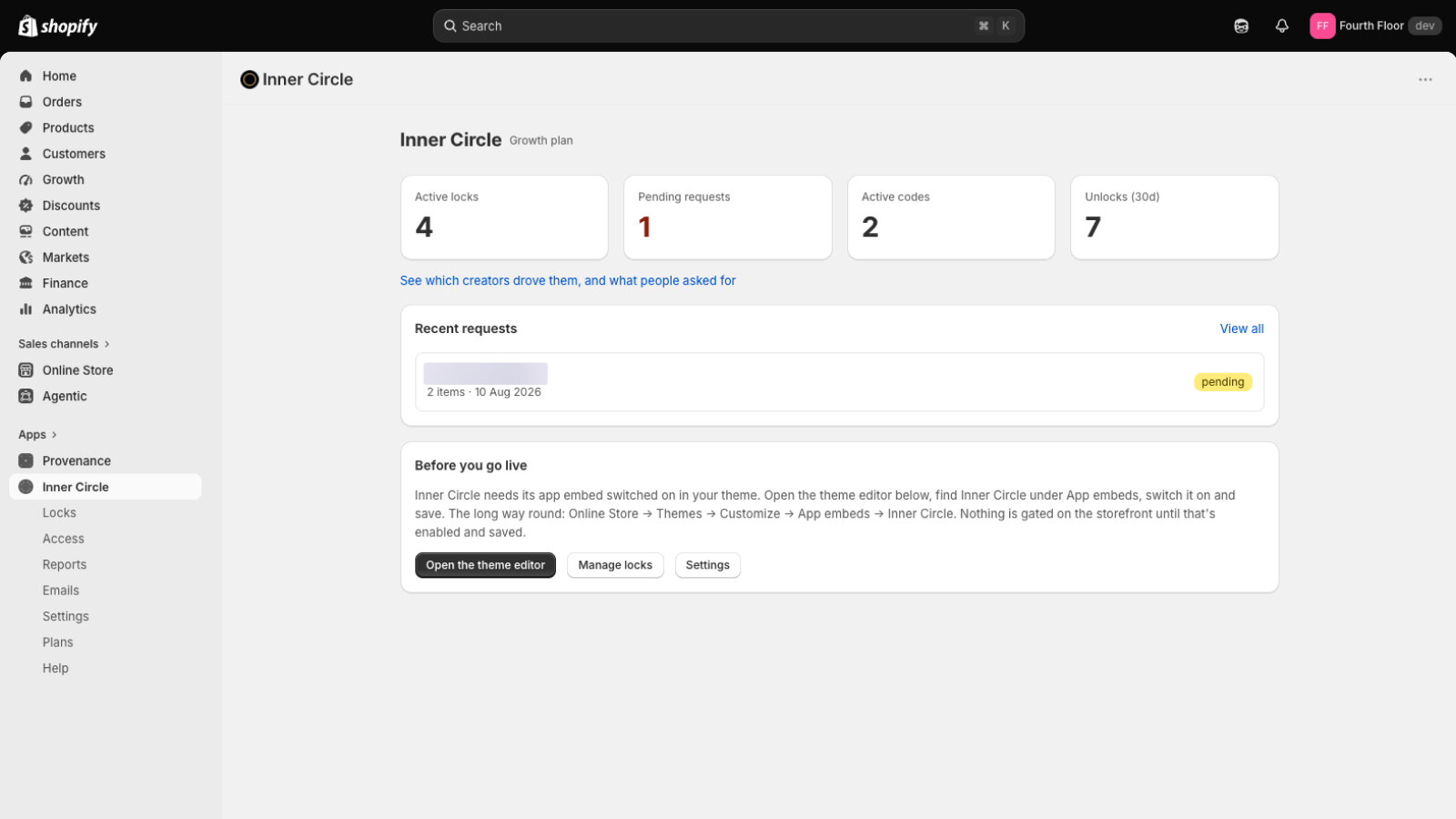Click the Customers person icon
1456x819 pixels.
pyautogui.click(x=25, y=154)
